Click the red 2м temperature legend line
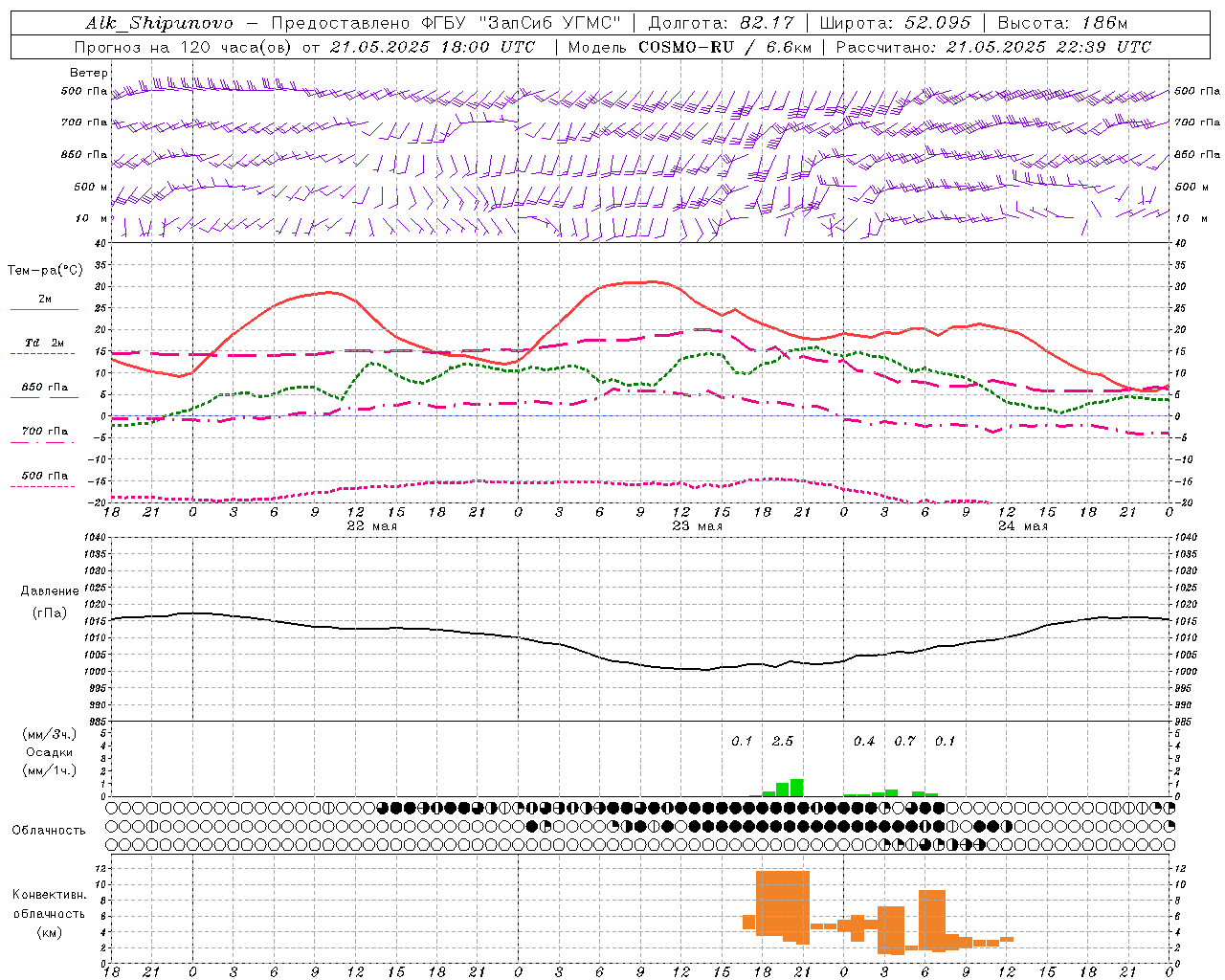Viewport: 1225px width, 980px height. 44,309
